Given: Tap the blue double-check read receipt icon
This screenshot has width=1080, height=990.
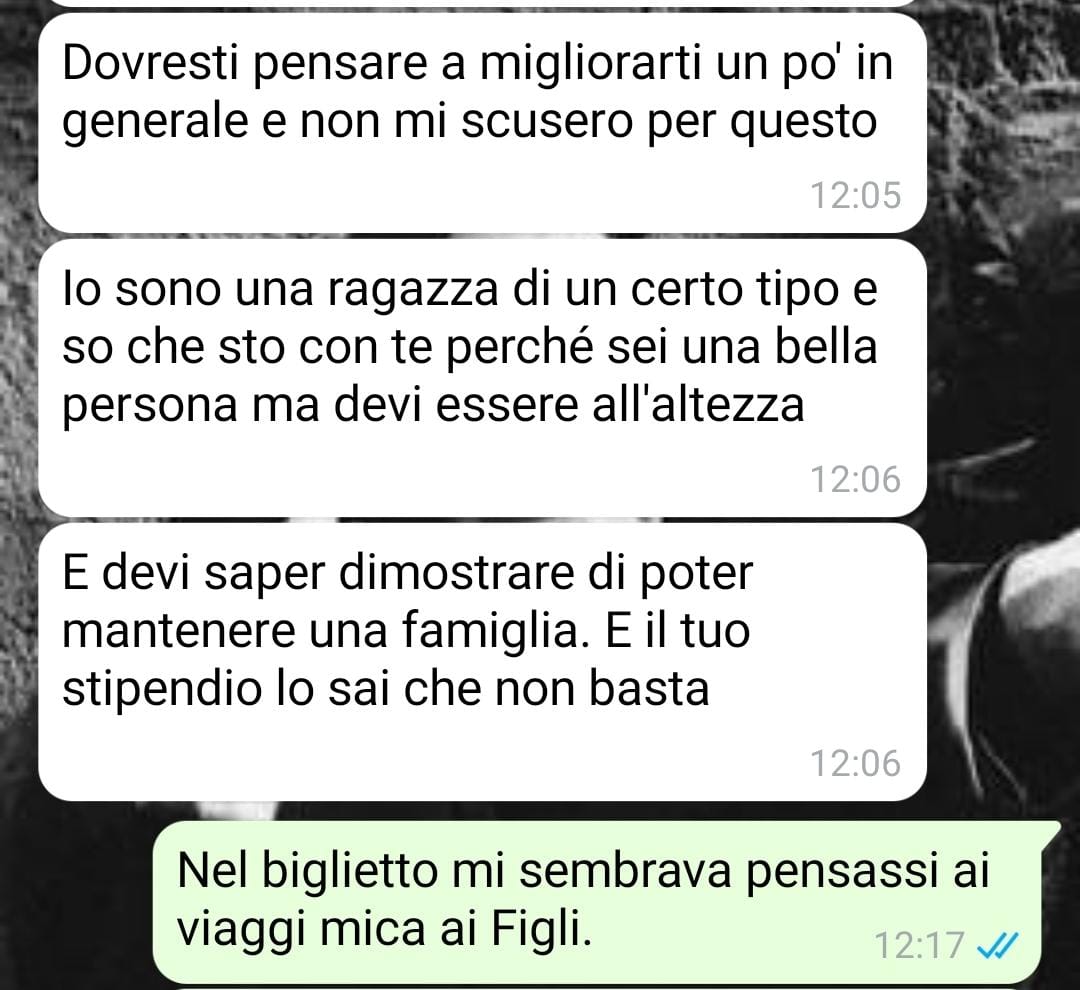Looking at the screenshot, I should tap(997, 945).
